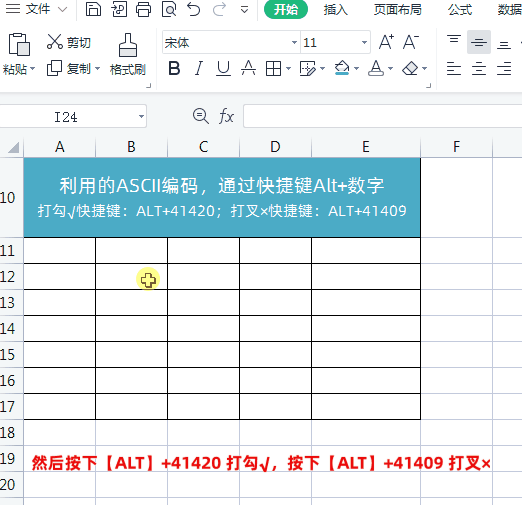Screen dimensions: 522x505
Task: Click the export/output file icon
Action: [119, 9]
